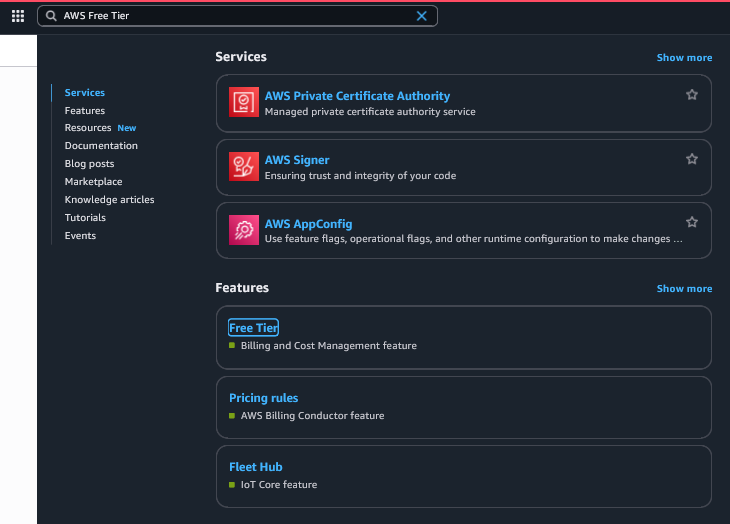Viewport: 730px width, 524px height.
Task: Click the text 'IoT Core feature'
Action: pos(279,484)
